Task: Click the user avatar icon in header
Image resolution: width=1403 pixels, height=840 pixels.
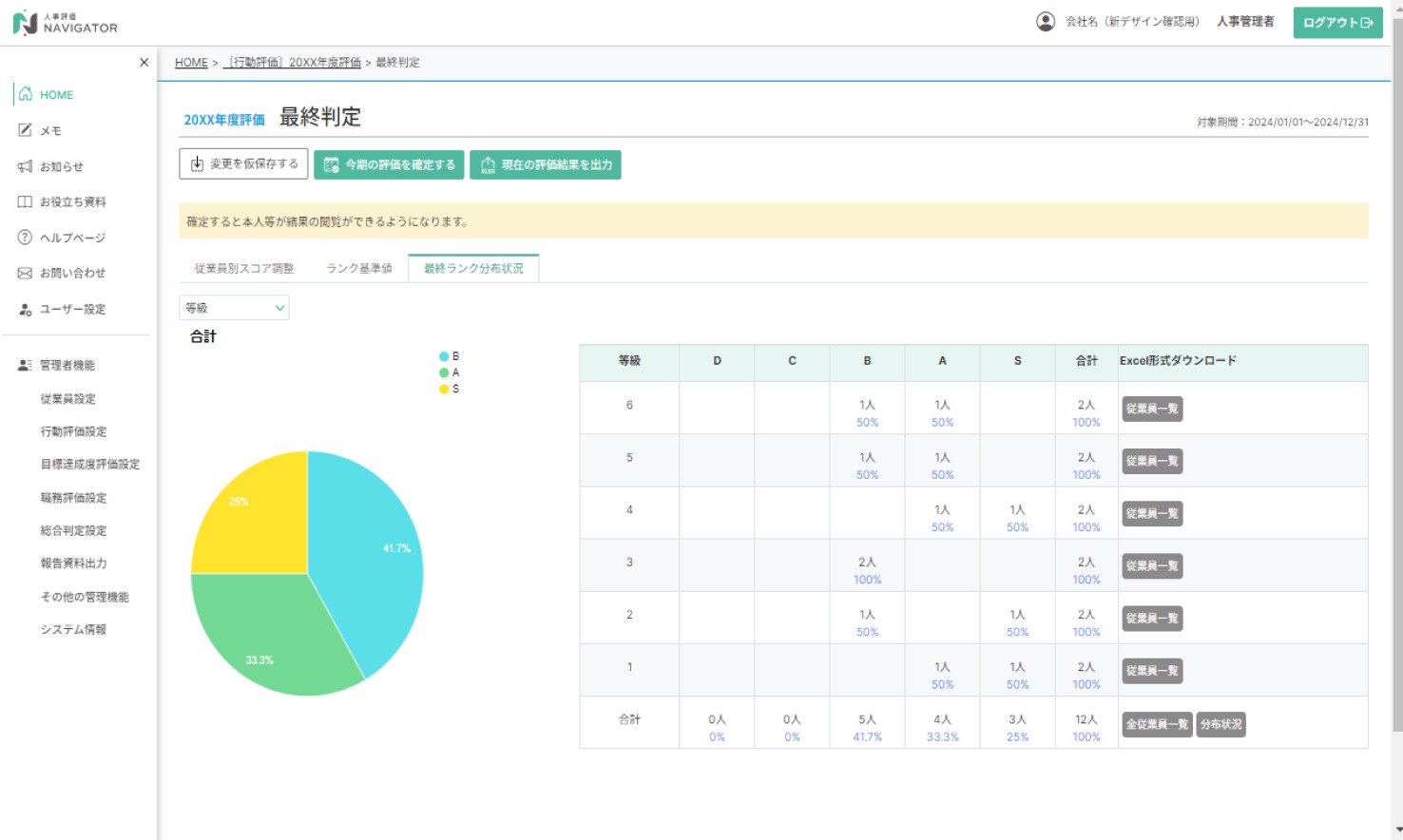Action: pyautogui.click(x=1045, y=22)
